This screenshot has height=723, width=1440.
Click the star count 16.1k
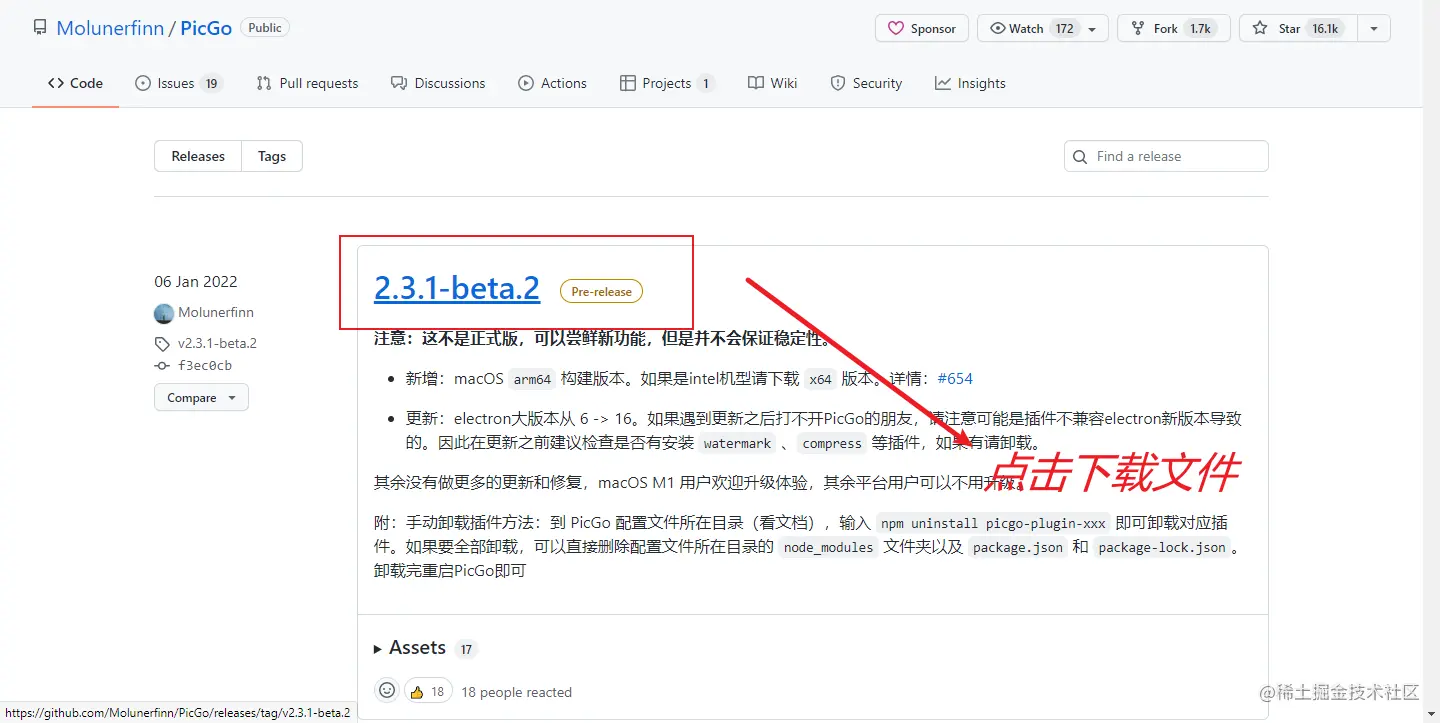(x=1325, y=29)
